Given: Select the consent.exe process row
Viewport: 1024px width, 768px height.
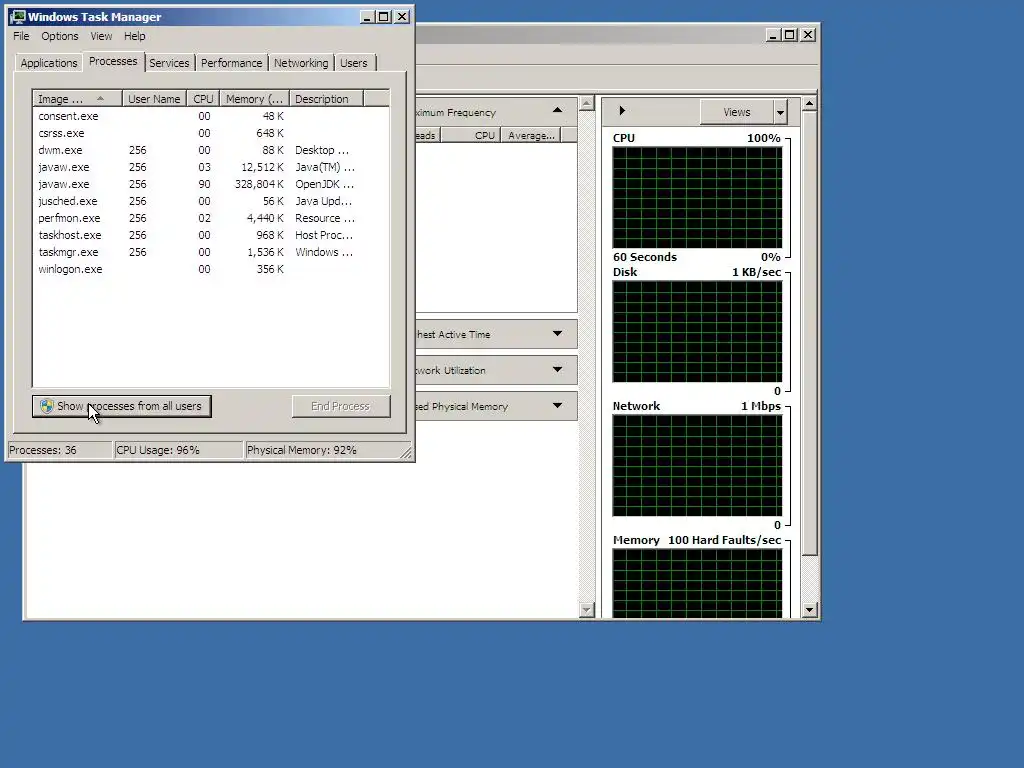Looking at the screenshot, I should coord(210,116).
